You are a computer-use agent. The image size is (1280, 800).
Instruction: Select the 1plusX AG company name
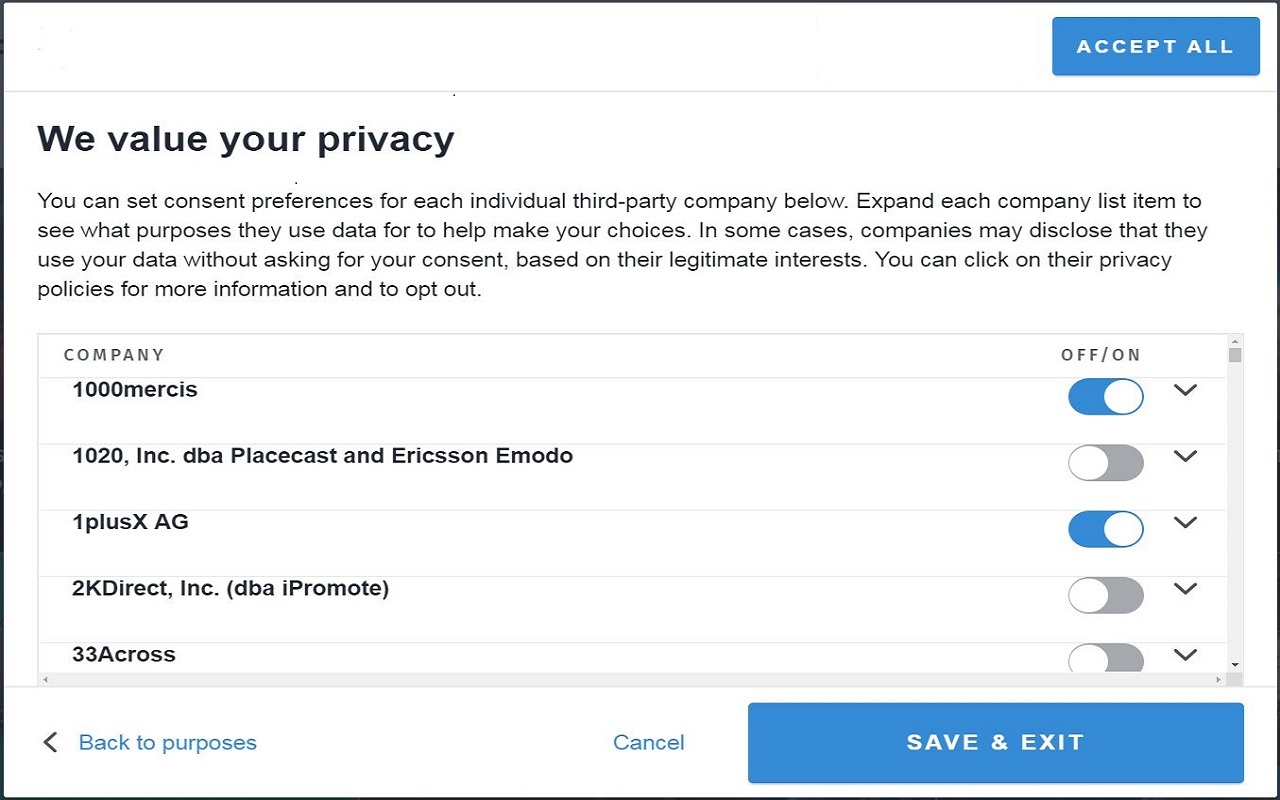click(130, 522)
